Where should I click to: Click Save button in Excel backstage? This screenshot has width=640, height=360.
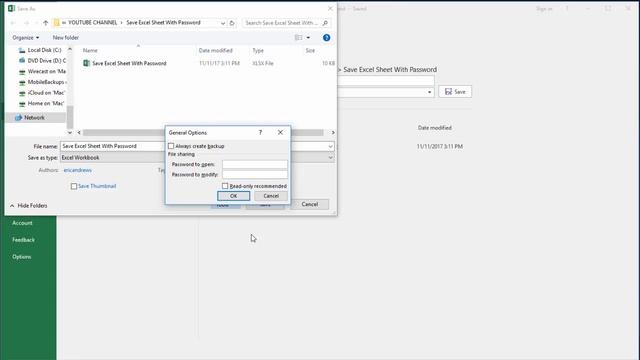tap(455, 91)
